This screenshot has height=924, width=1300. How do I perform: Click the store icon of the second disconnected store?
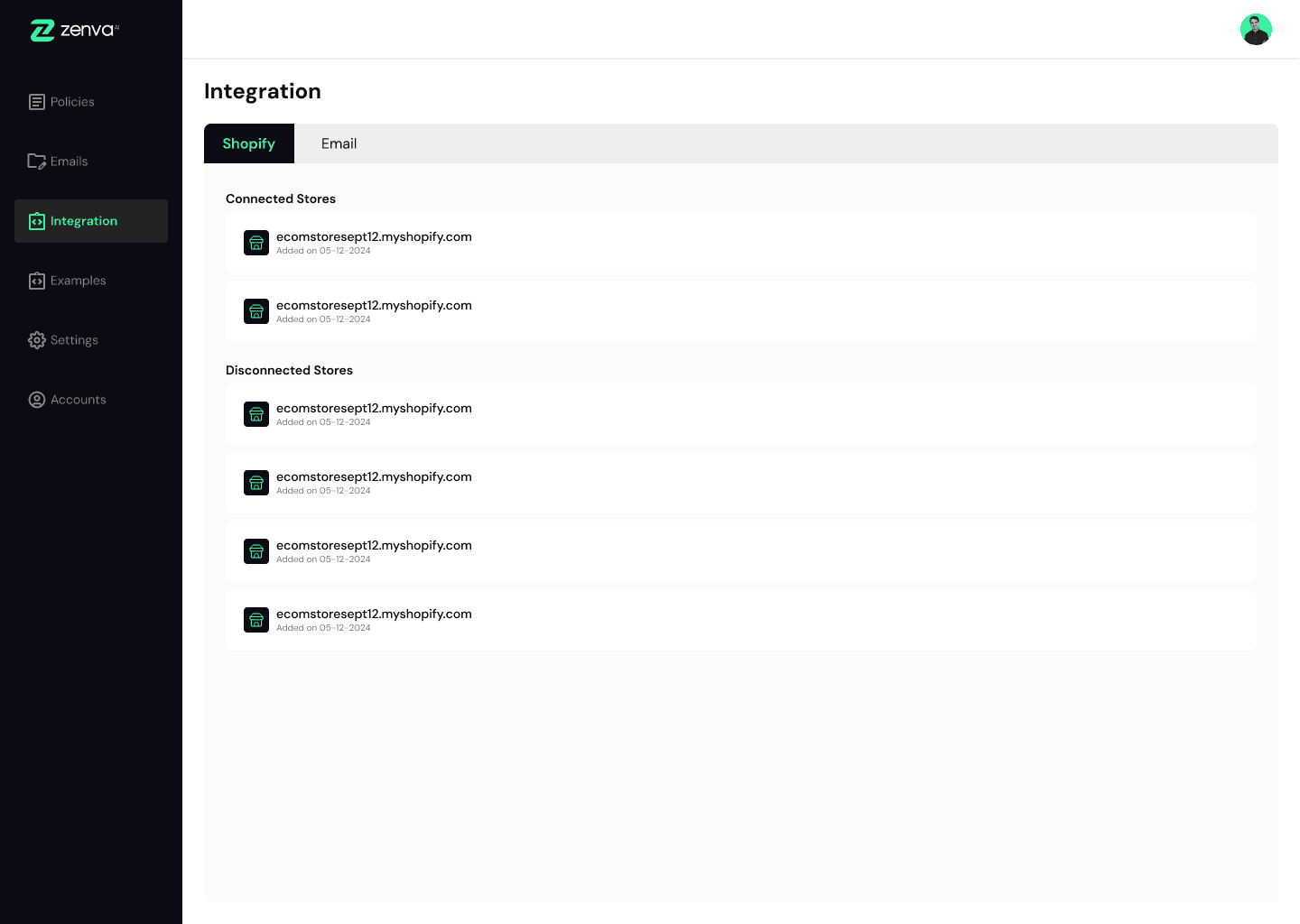coord(256,483)
